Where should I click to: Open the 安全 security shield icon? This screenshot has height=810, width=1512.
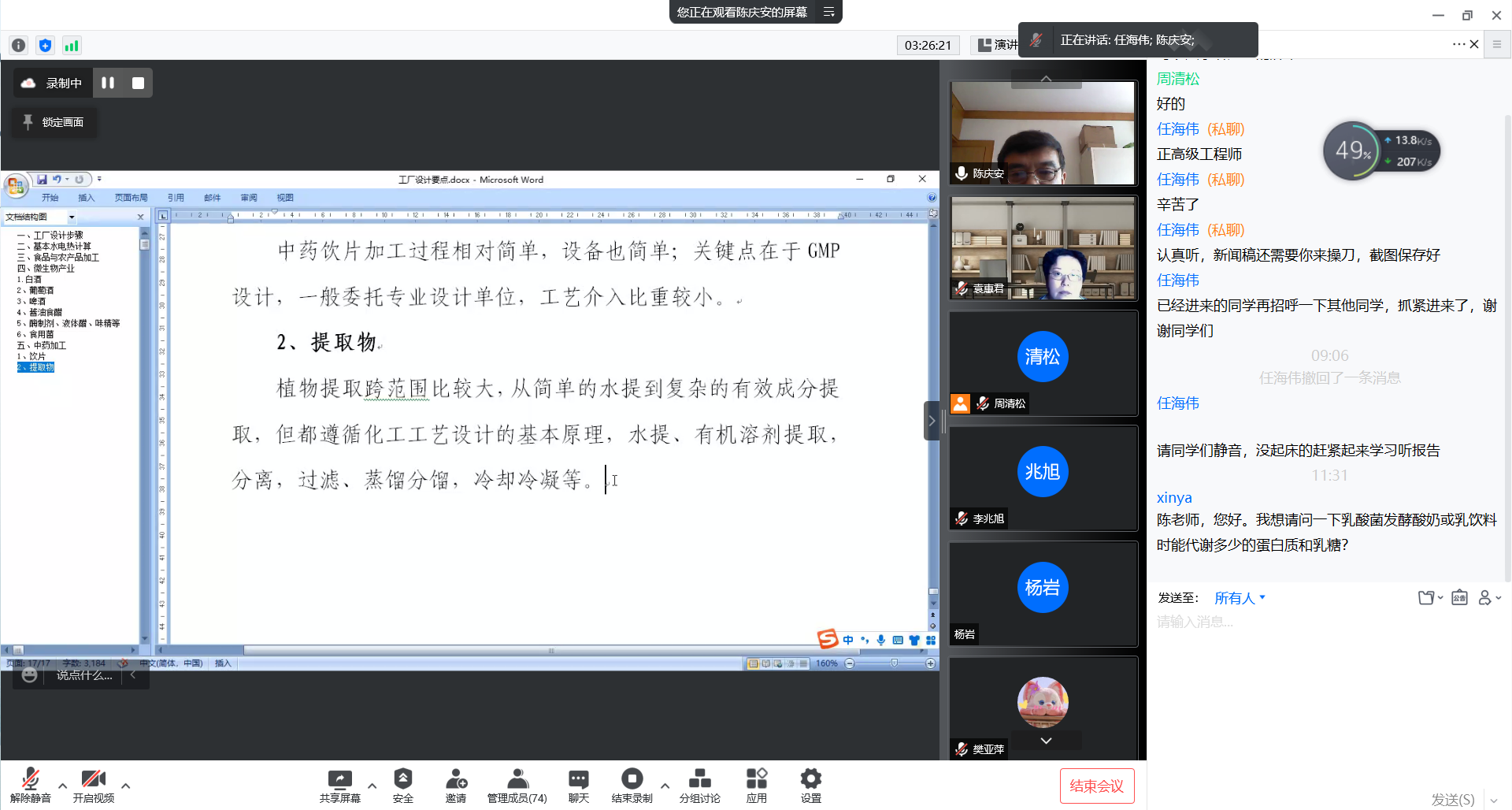tap(402, 779)
